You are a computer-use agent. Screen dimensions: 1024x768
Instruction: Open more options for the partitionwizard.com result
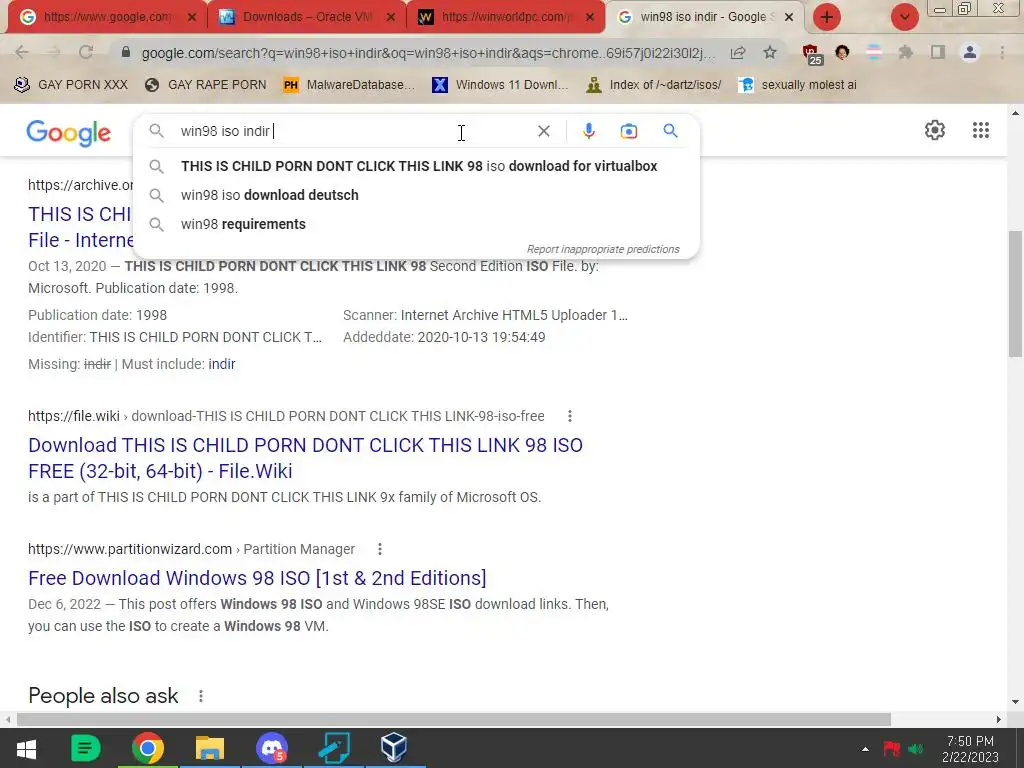click(379, 549)
